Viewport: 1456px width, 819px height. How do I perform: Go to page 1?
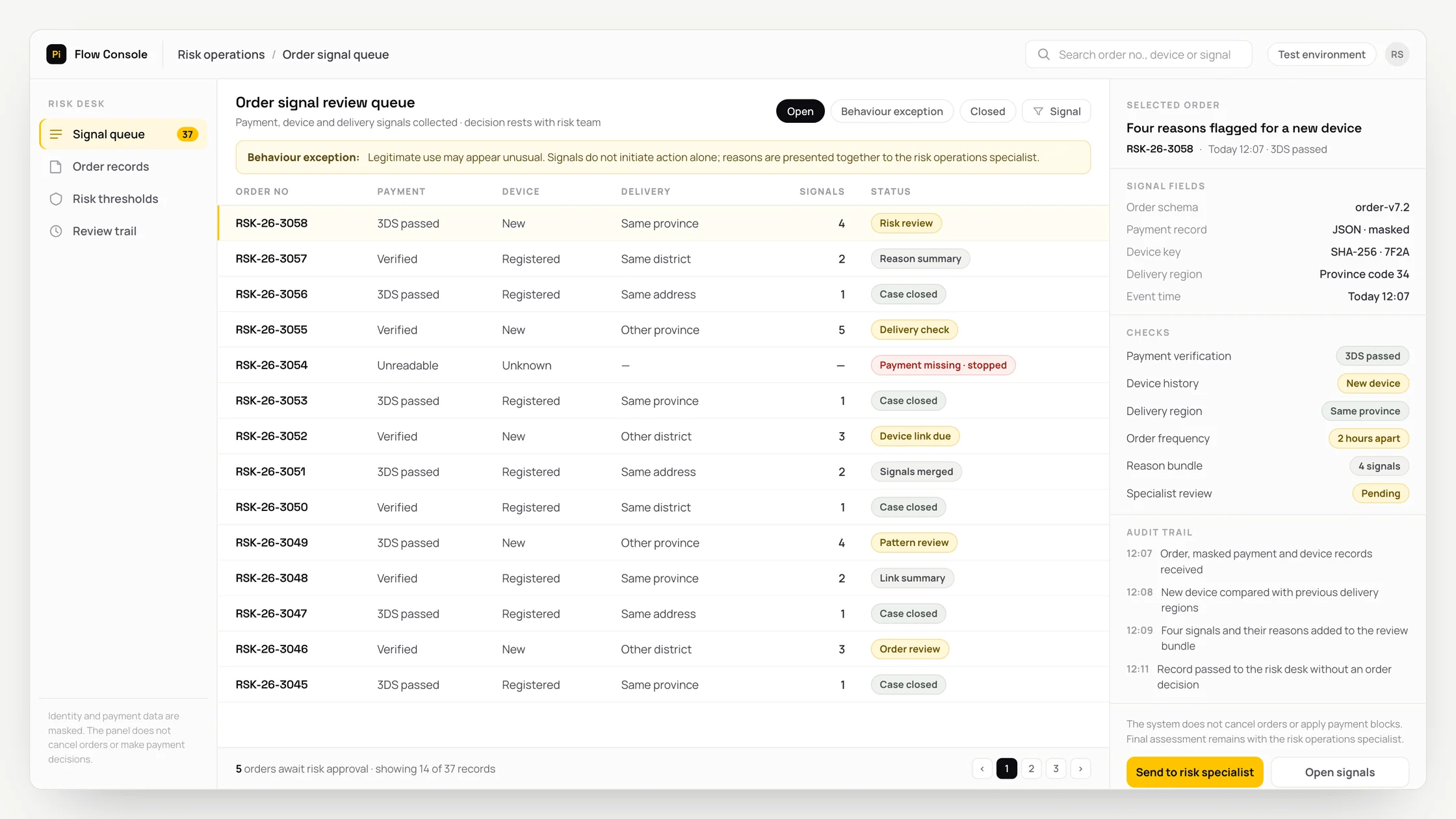click(x=1007, y=768)
